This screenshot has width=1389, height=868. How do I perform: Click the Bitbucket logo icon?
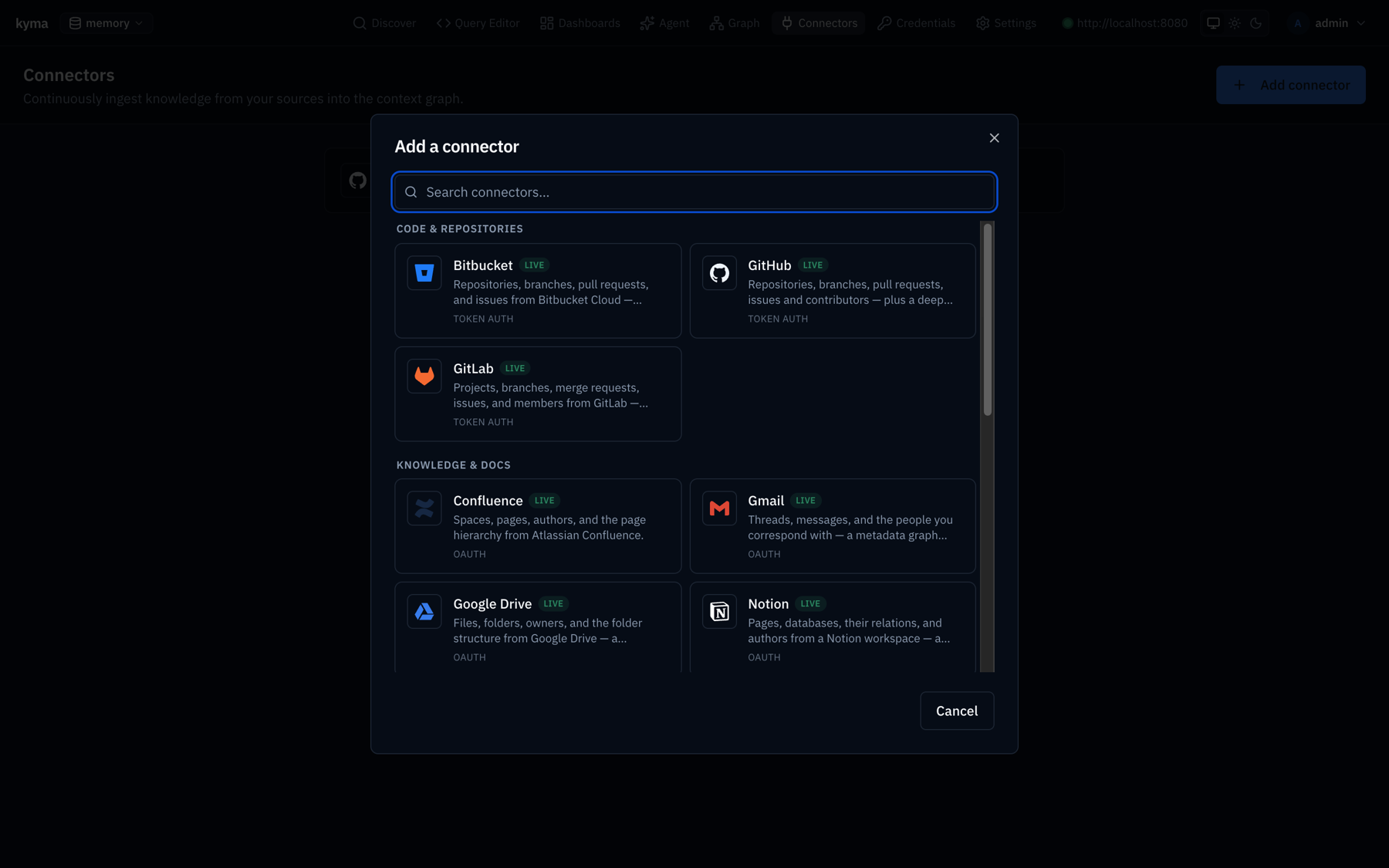coord(424,273)
